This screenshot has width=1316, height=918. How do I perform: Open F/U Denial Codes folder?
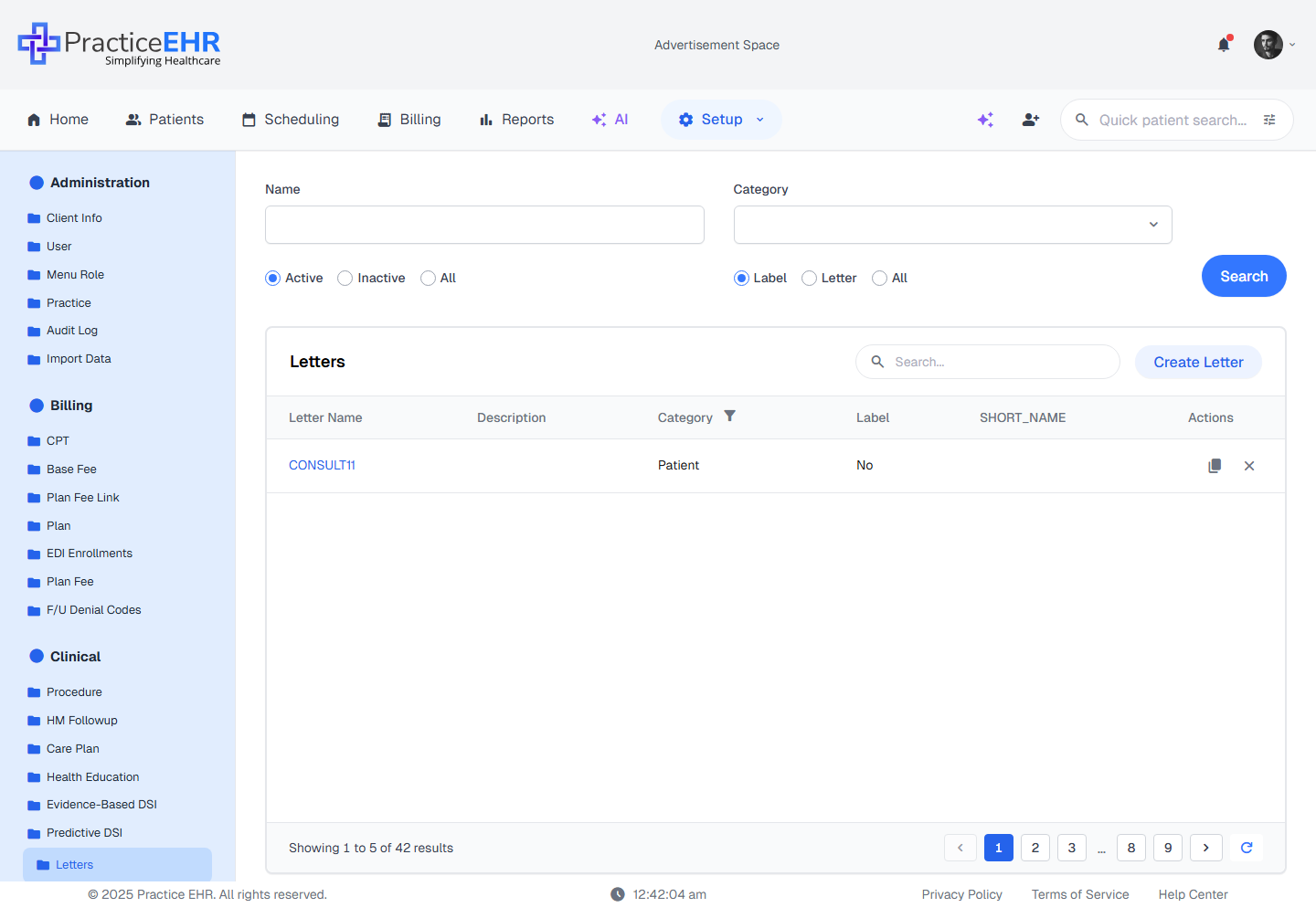[x=84, y=610]
